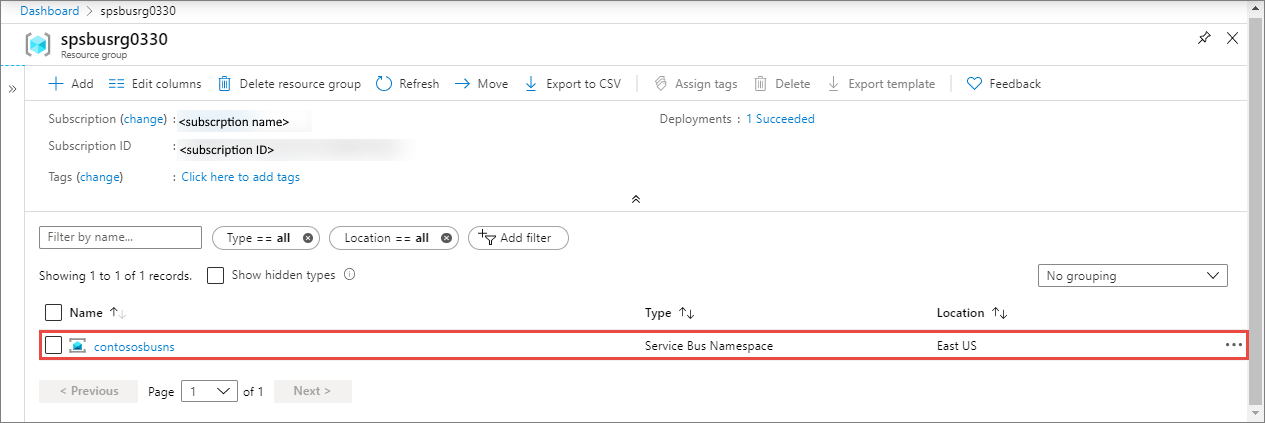Open the 'Location == all' filter
The height and width of the screenshot is (423, 1265).
tap(386, 238)
